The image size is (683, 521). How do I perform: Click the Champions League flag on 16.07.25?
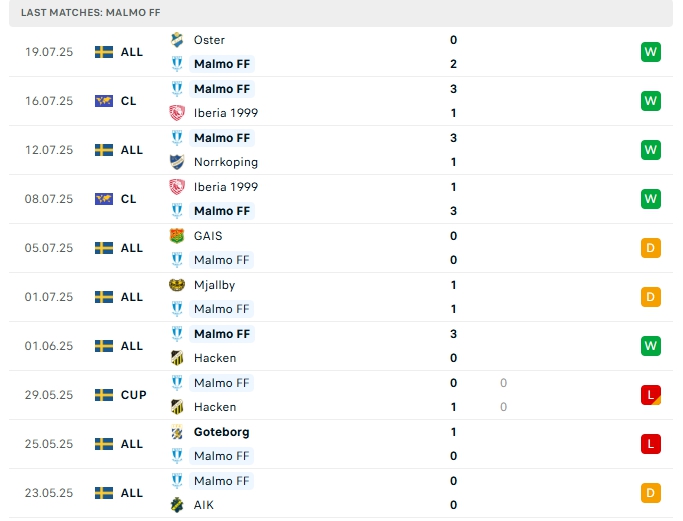(x=104, y=101)
